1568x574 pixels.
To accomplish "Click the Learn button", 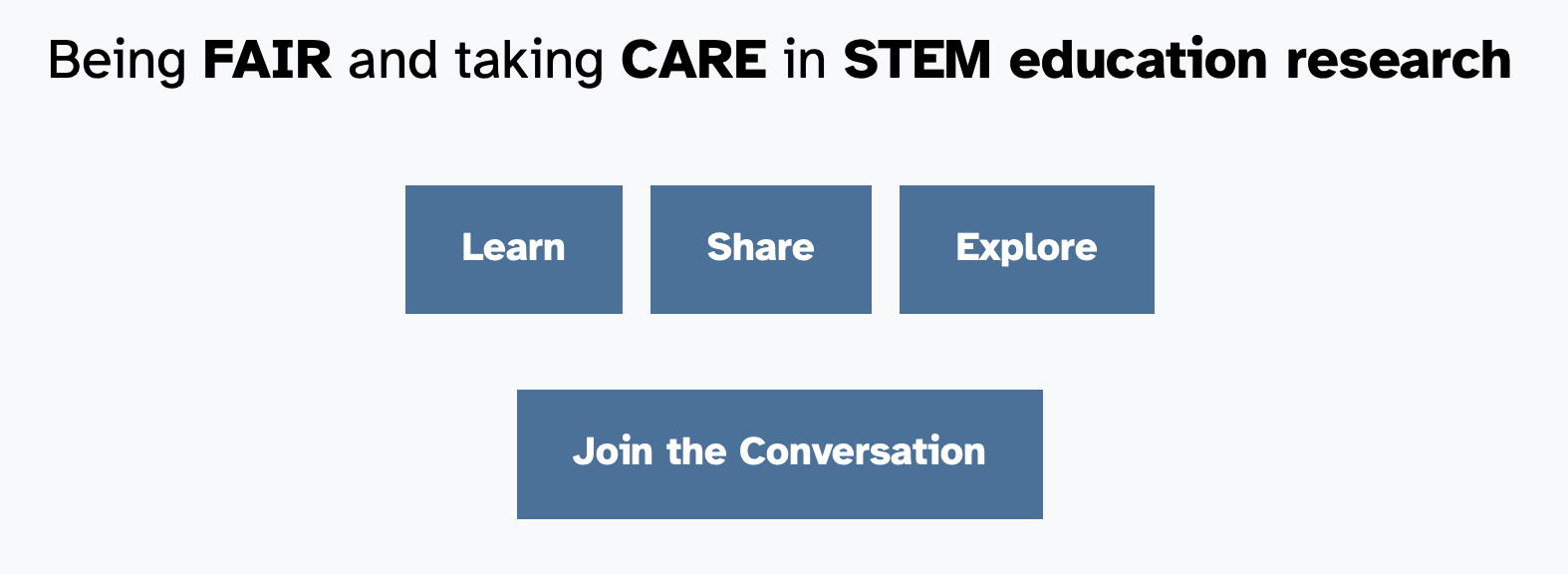I will (x=513, y=249).
